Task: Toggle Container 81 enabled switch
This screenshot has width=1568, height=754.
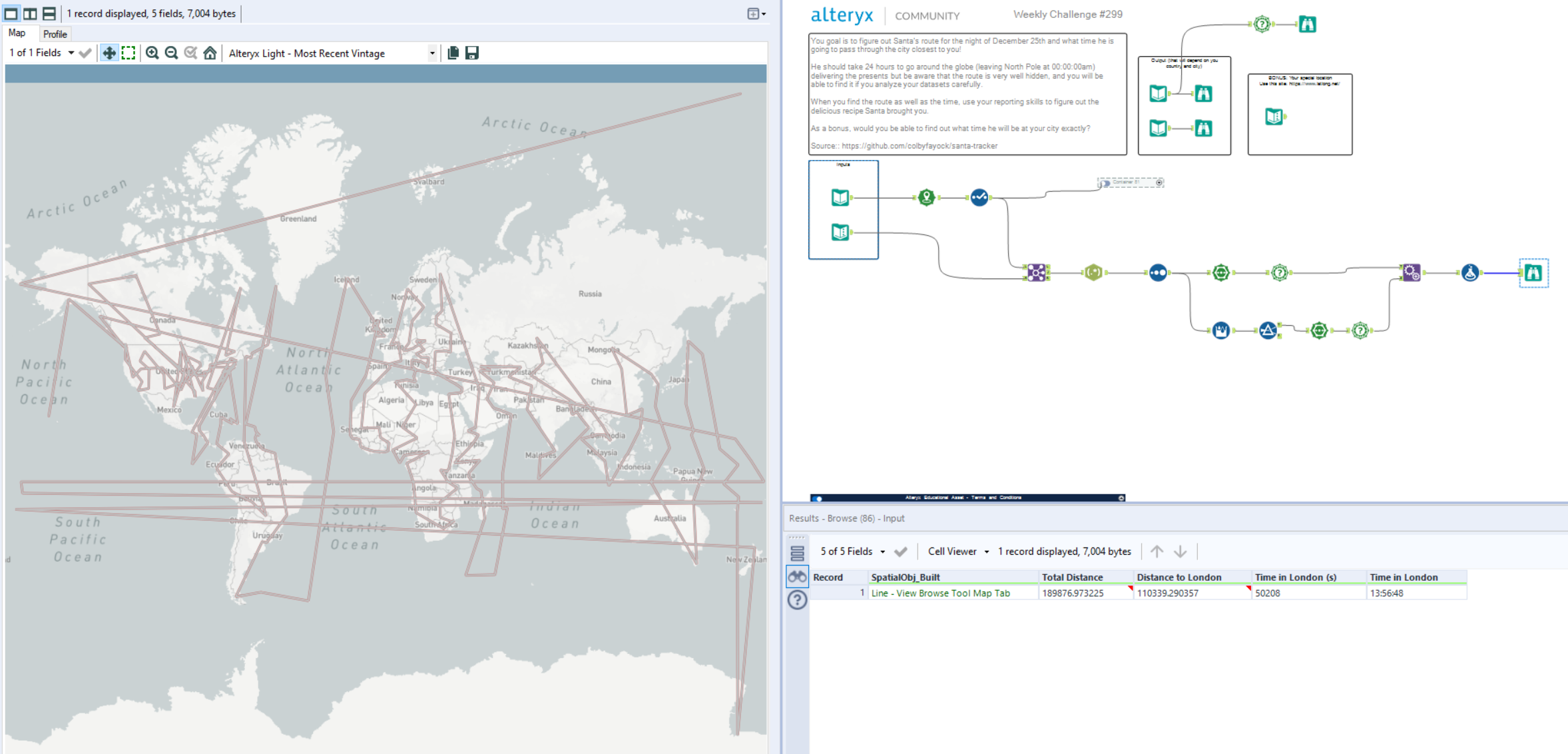Action: [1105, 183]
